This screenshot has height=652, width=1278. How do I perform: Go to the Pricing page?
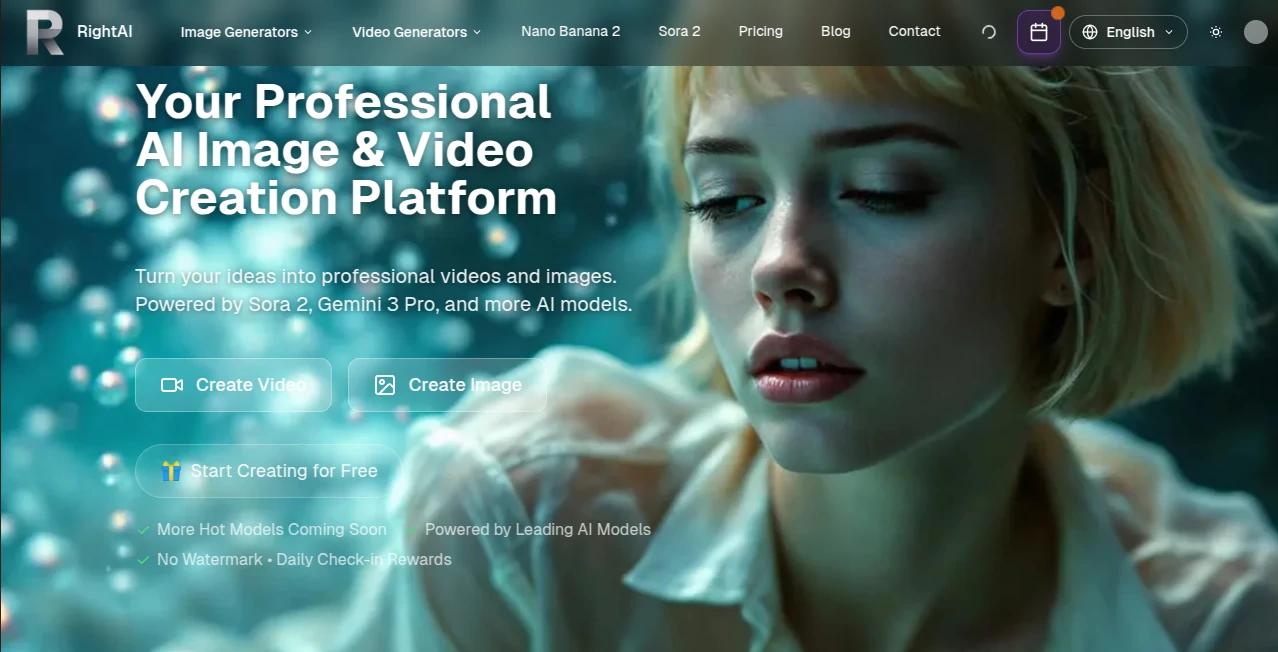760,31
